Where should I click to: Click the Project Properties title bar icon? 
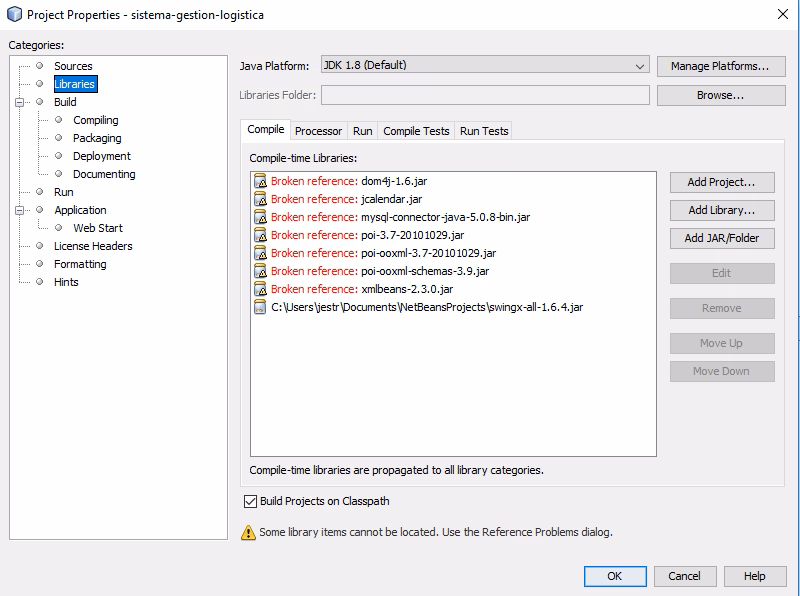[x=12, y=14]
